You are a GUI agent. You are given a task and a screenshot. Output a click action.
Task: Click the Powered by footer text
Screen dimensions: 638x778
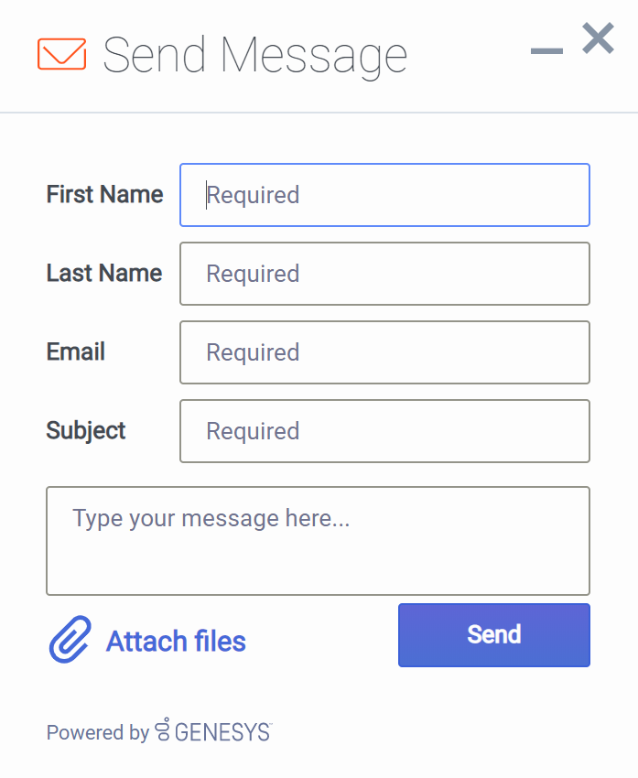click(x=97, y=733)
